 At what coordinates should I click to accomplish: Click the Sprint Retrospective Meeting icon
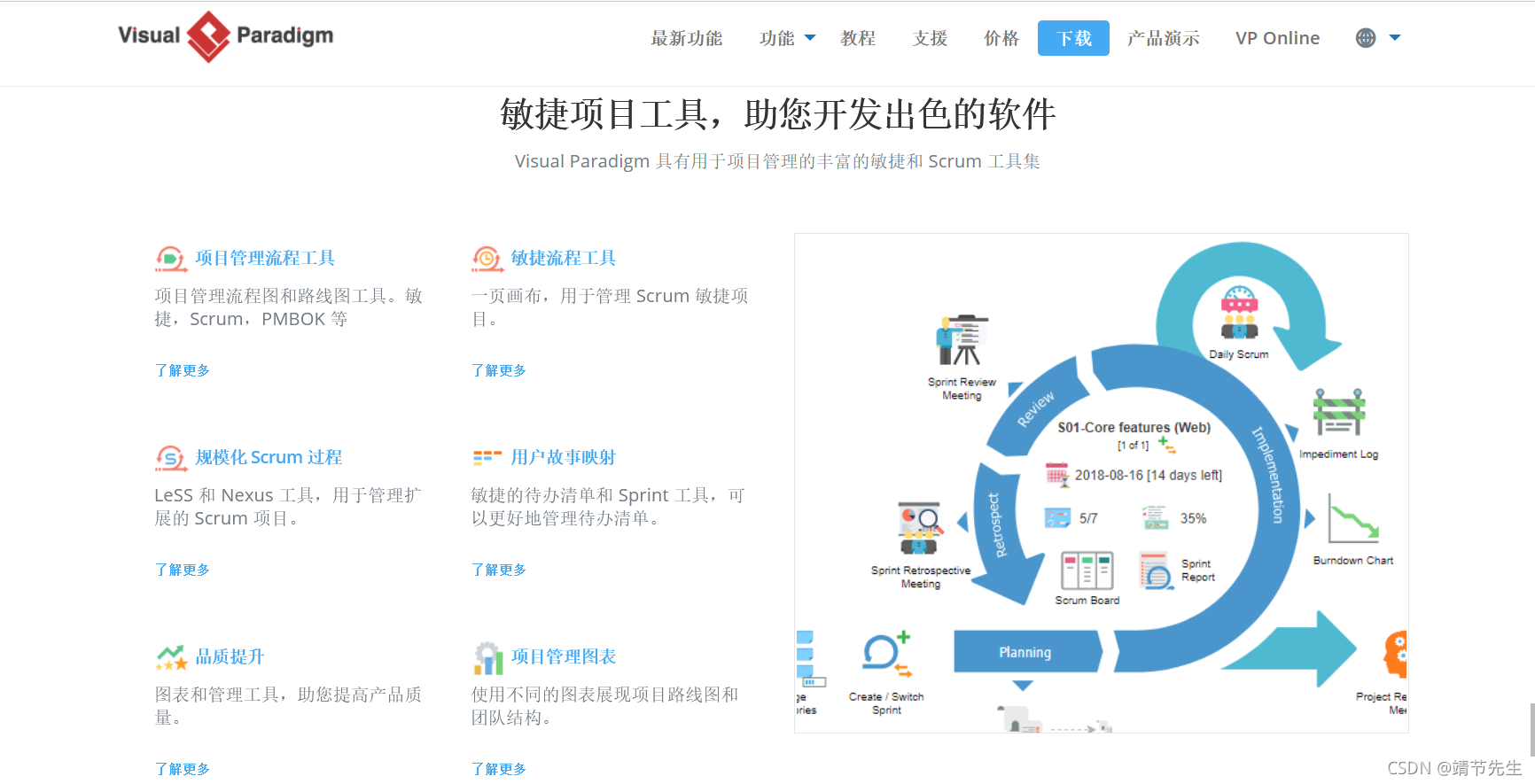[920, 529]
